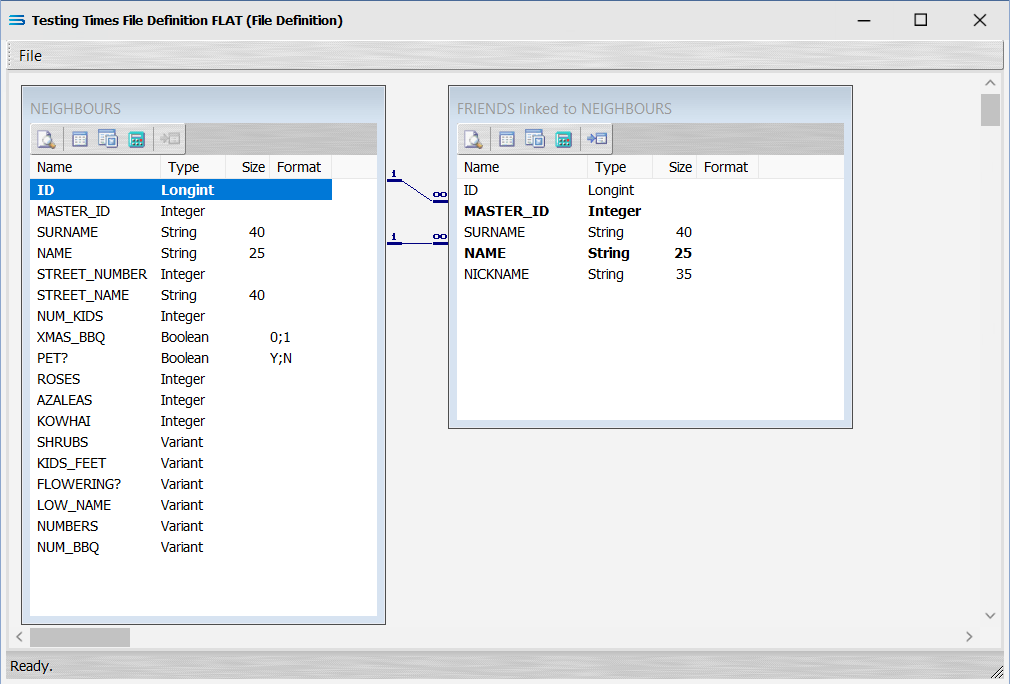Click the overlapping windows icon in NEIGHBOURS toolbar
1010x684 pixels.
point(108,138)
